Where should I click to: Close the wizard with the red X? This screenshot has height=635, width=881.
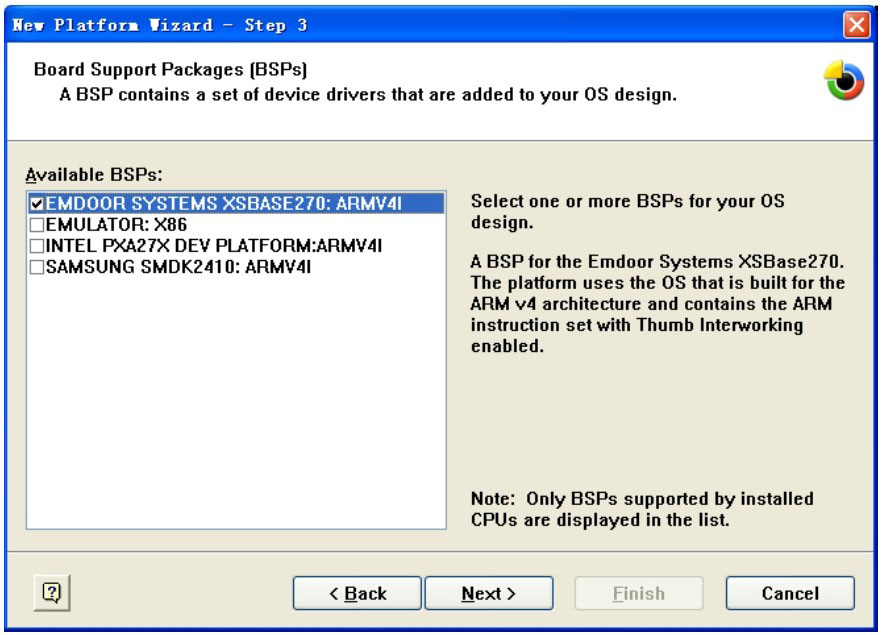click(x=856, y=25)
